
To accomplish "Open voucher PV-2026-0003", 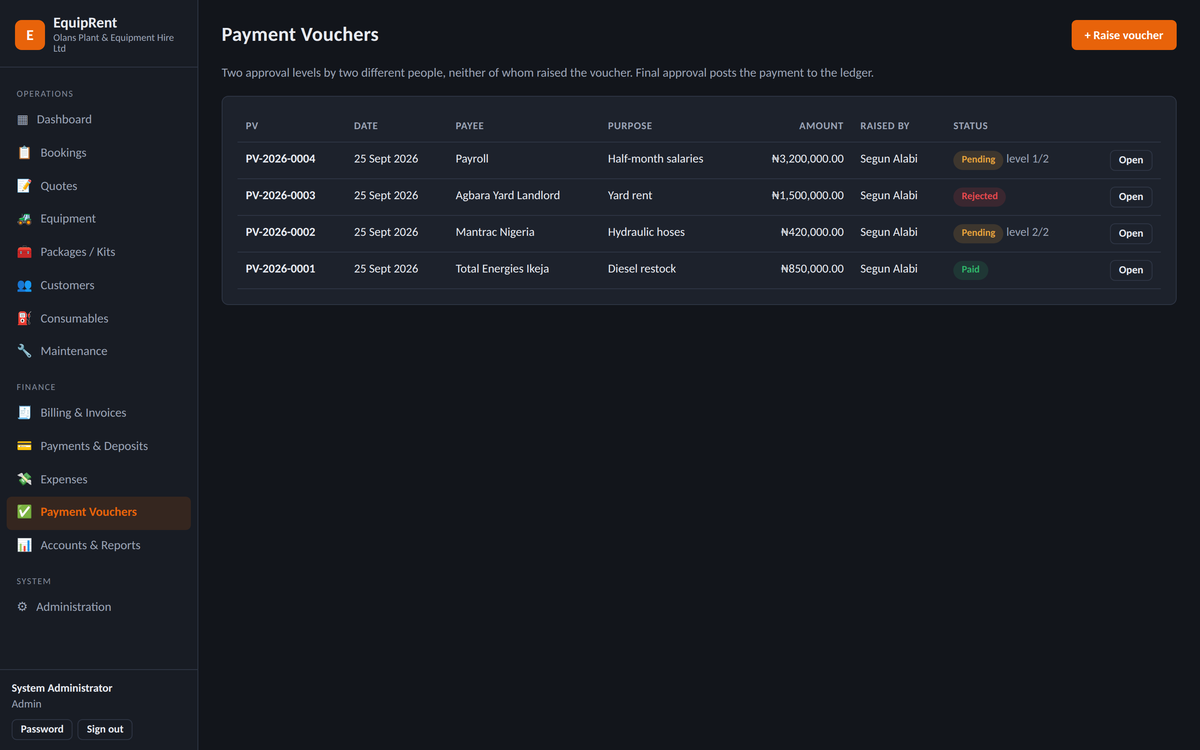I will [1131, 197].
